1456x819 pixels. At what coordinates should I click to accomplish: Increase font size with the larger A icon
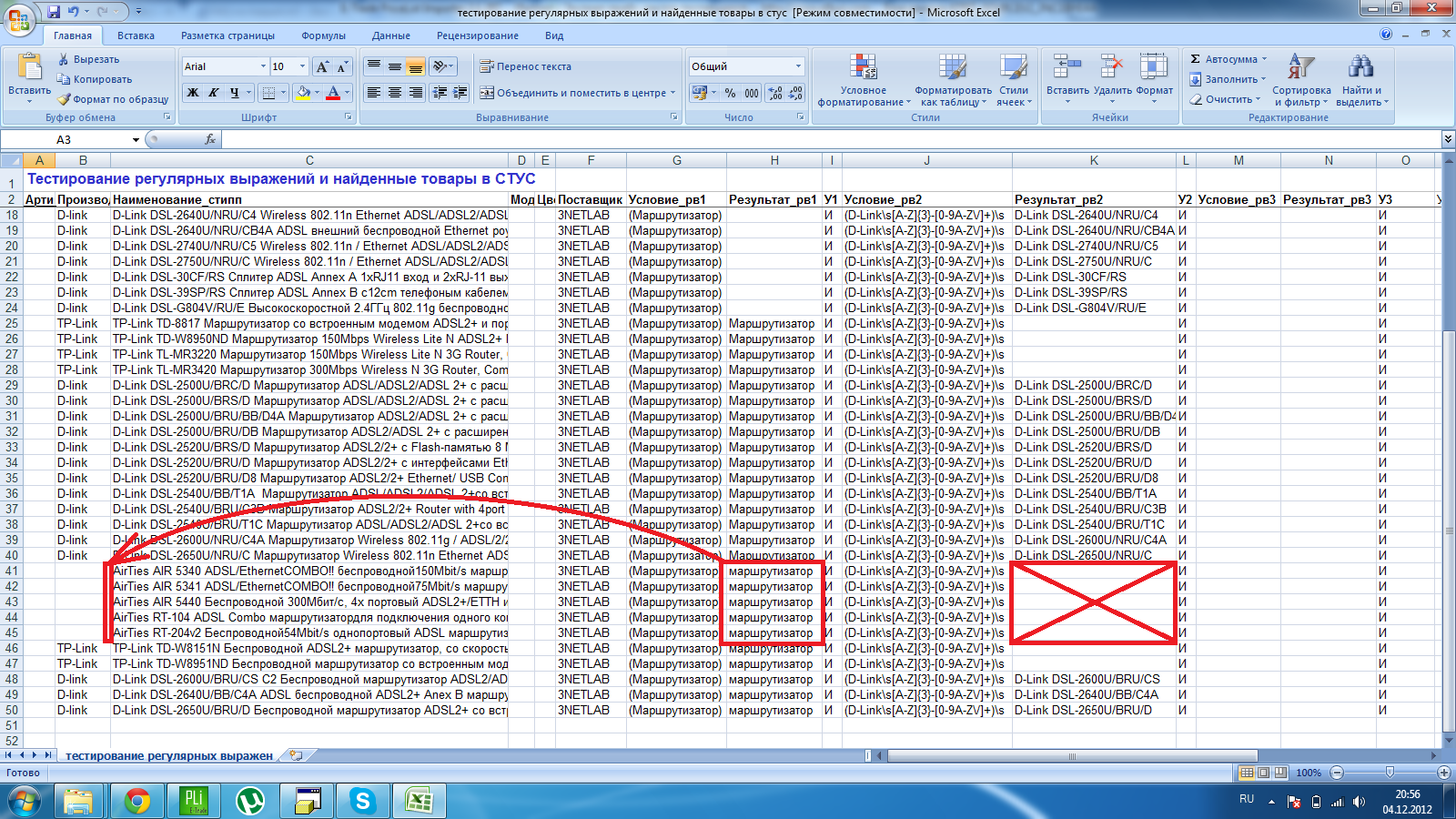[x=322, y=66]
